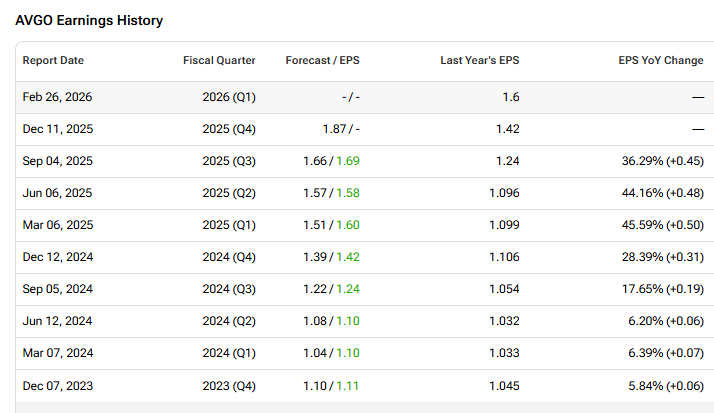Sort by the EPS YoY Change header
This screenshot has width=714, height=413.
click(660, 61)
